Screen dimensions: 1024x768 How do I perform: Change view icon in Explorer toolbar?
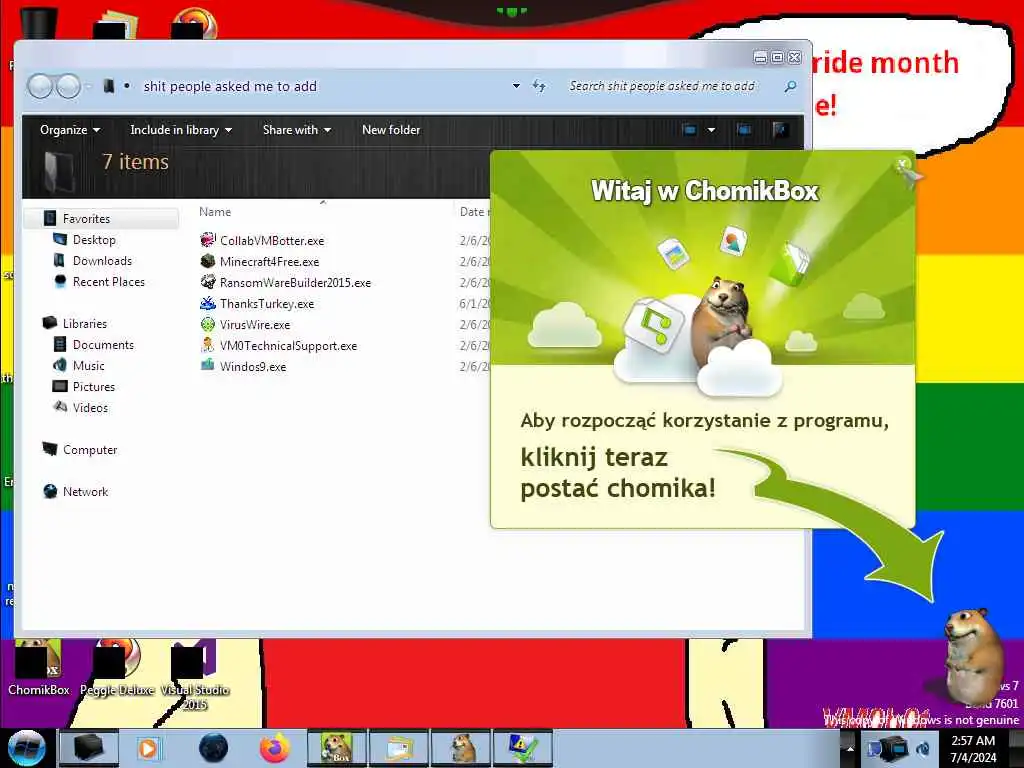[x=690, y=129]
